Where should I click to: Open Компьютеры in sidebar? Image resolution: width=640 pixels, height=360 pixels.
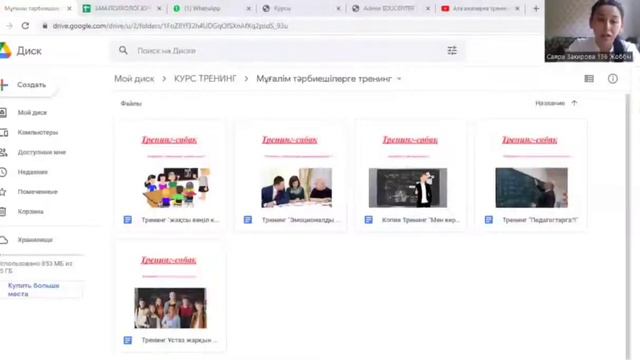[x=37, y=132]
